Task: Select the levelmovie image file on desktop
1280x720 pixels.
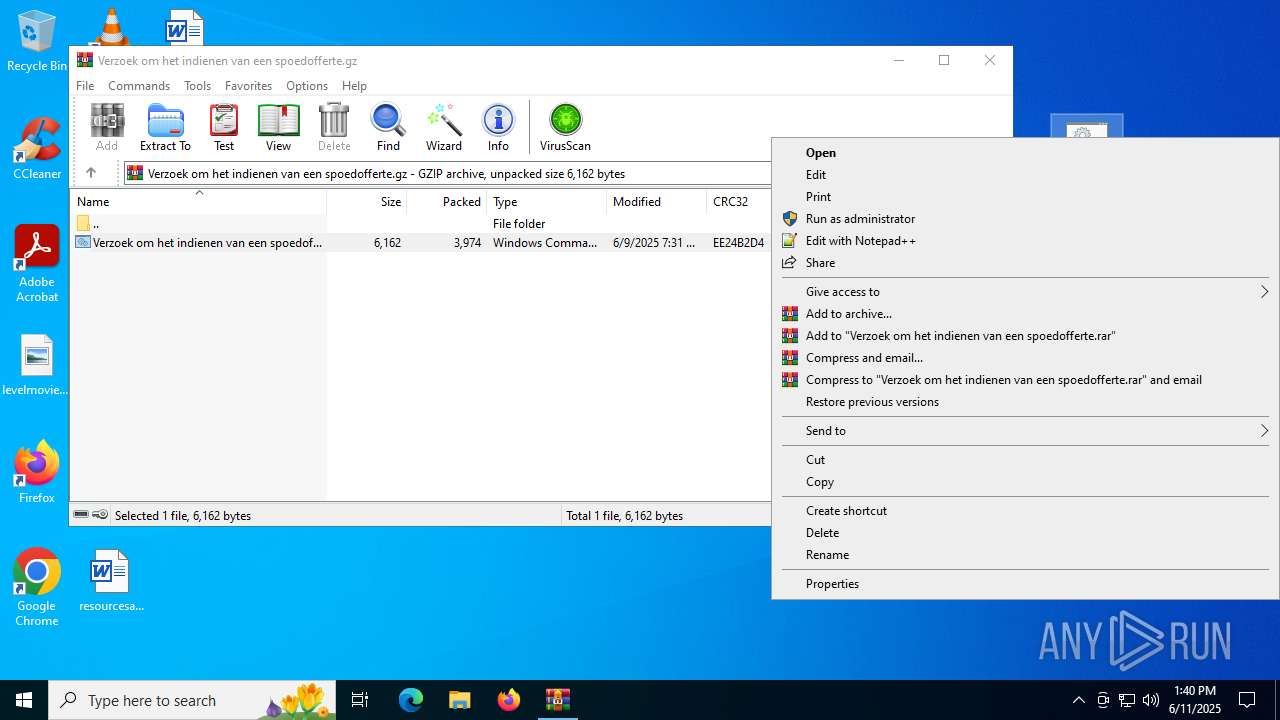Action: [x=37, y=365]
